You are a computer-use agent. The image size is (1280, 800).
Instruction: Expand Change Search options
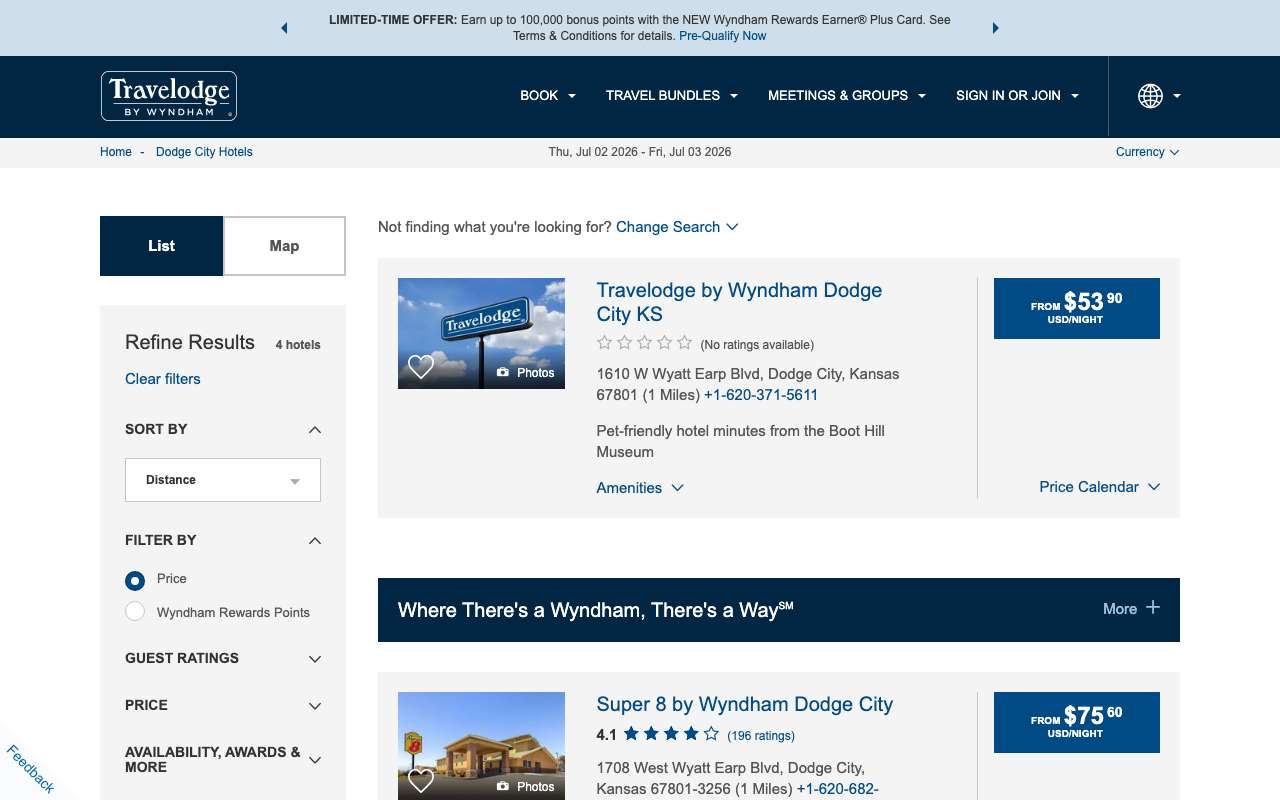[x=677, y=227]
